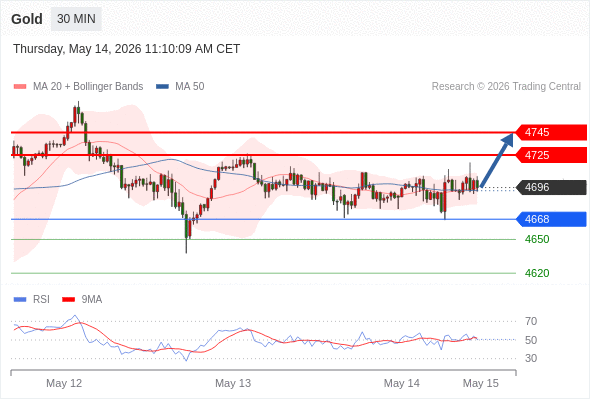Image resolution: width=590 pixels, height=400 pixels.
Task: Click the Research © 2026 Trading Central credit
Action: 506,87
